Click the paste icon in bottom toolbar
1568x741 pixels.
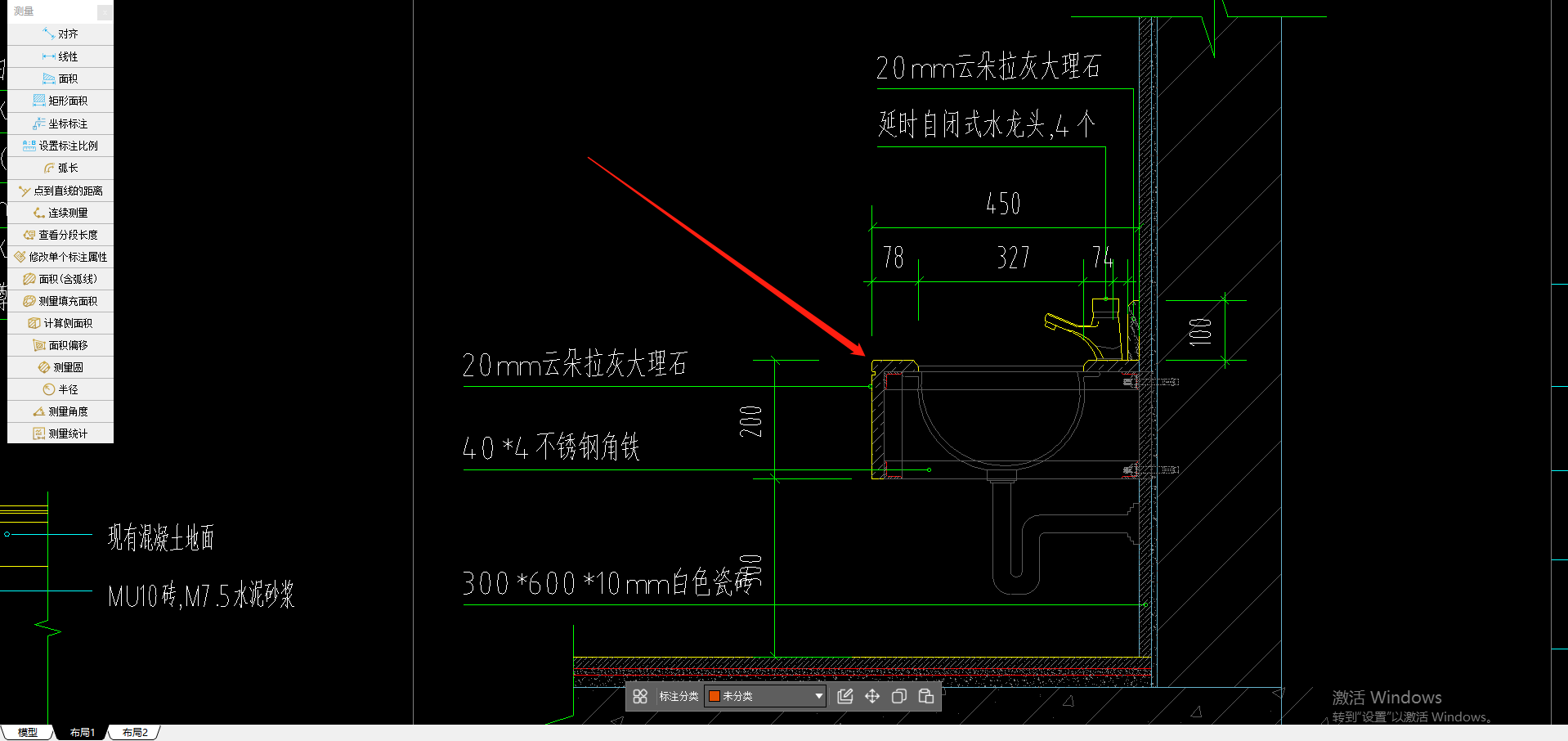[926, 696]
